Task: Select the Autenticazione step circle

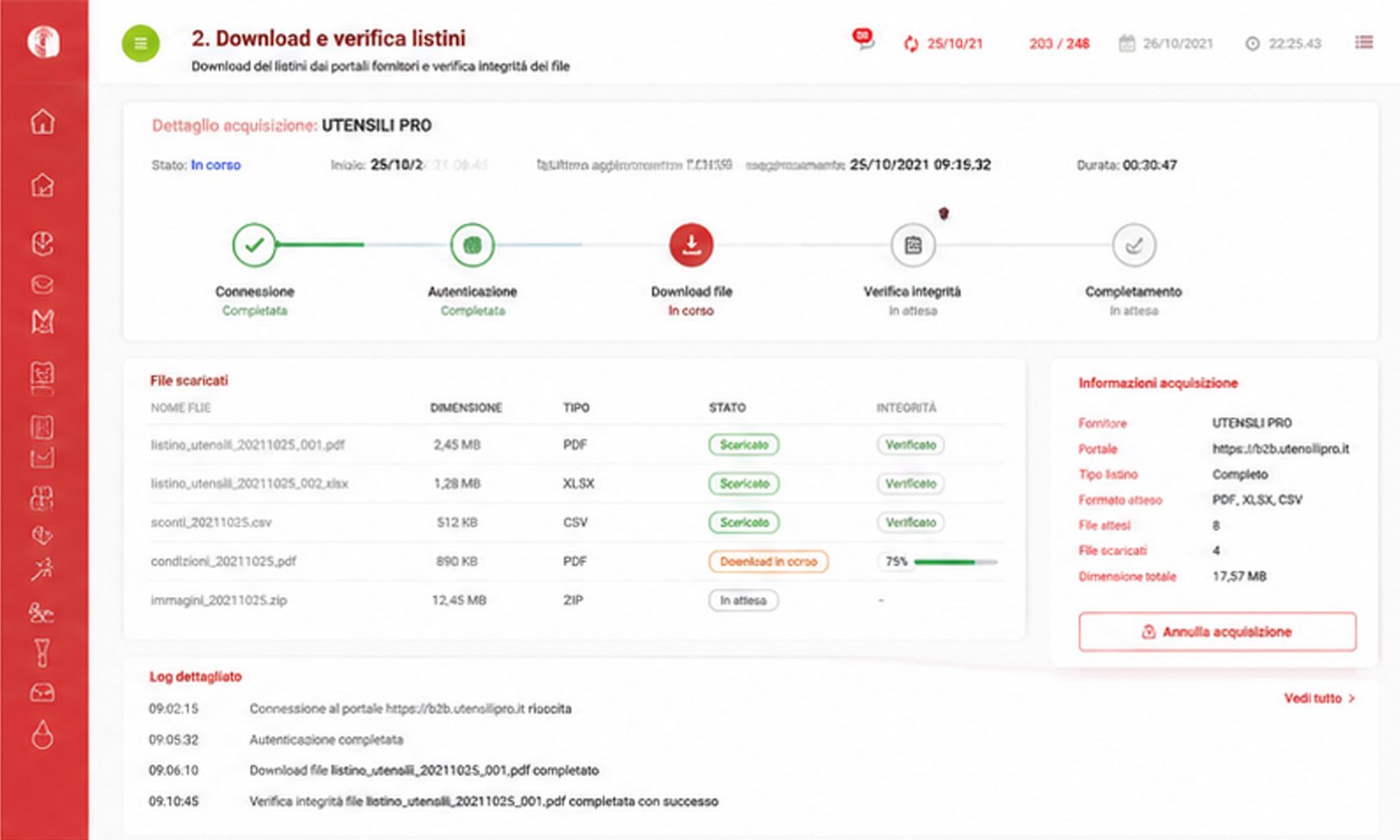Action: tap(472, 245)
